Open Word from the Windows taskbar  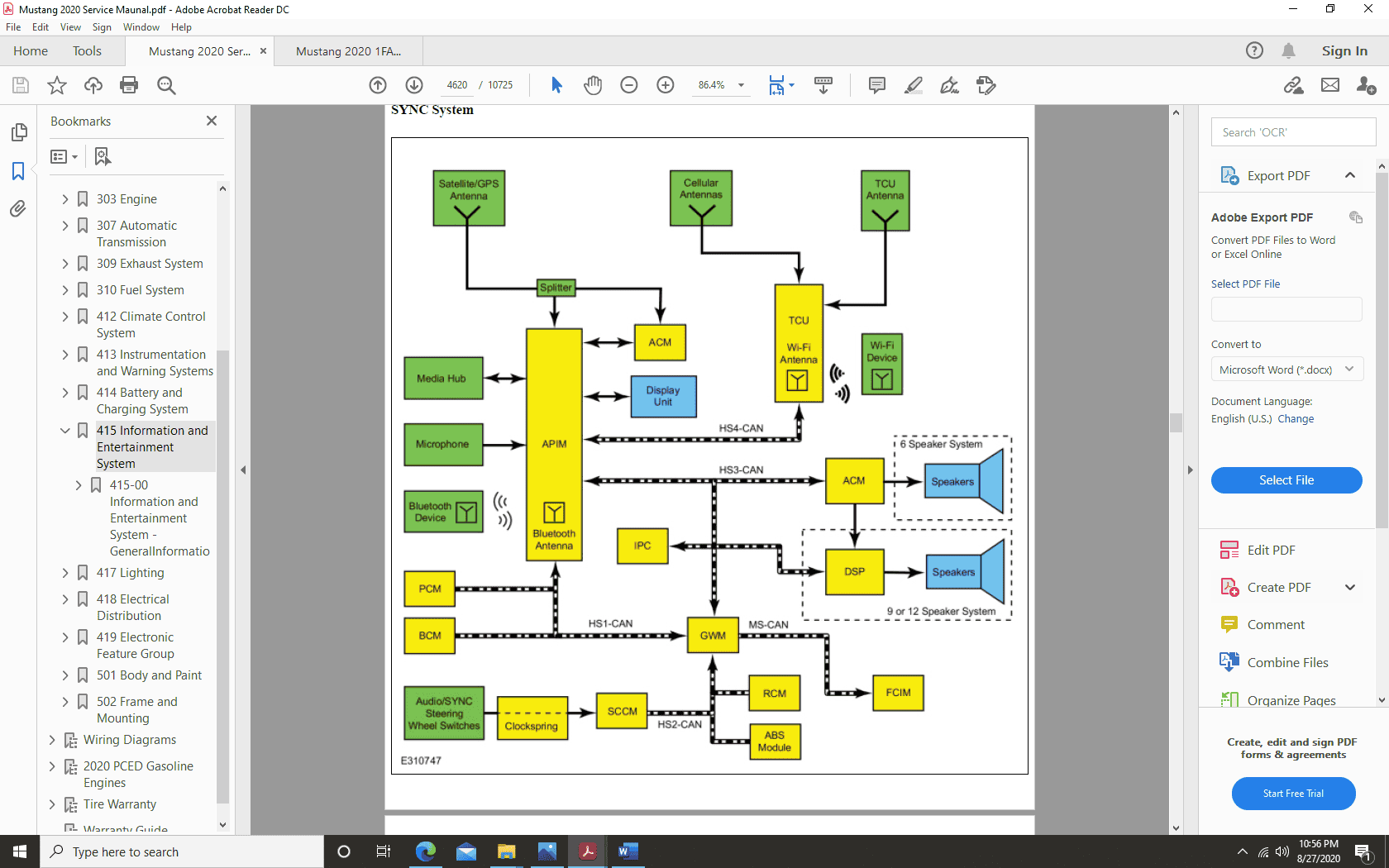tap(628, 851)
